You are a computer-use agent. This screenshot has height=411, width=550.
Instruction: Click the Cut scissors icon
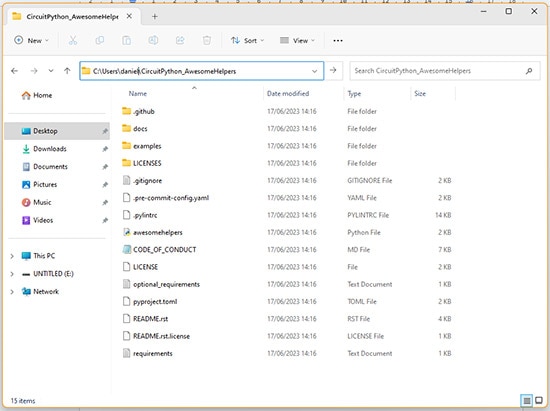pyautogui.click(x=73, y=41)
